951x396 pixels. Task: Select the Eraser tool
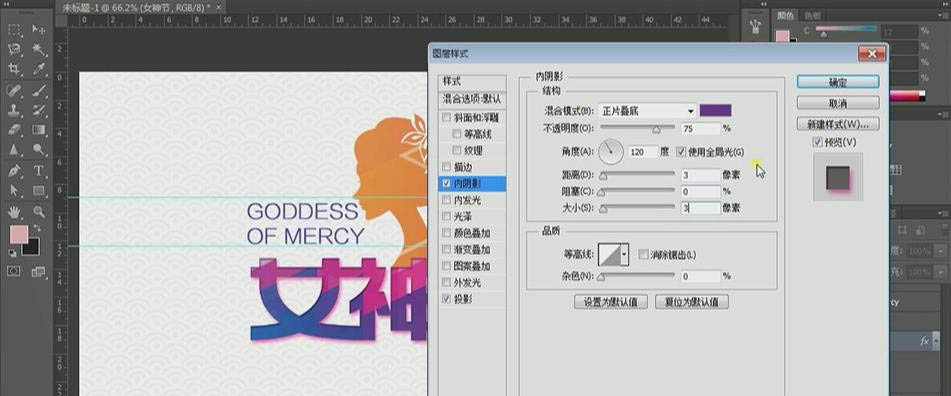click(15, 130)
